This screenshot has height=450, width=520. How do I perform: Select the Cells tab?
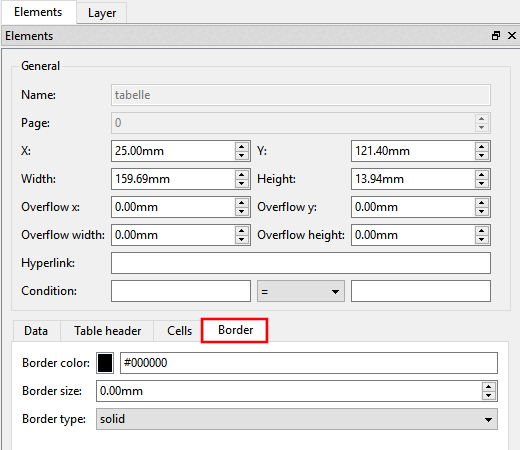[179, 331]
